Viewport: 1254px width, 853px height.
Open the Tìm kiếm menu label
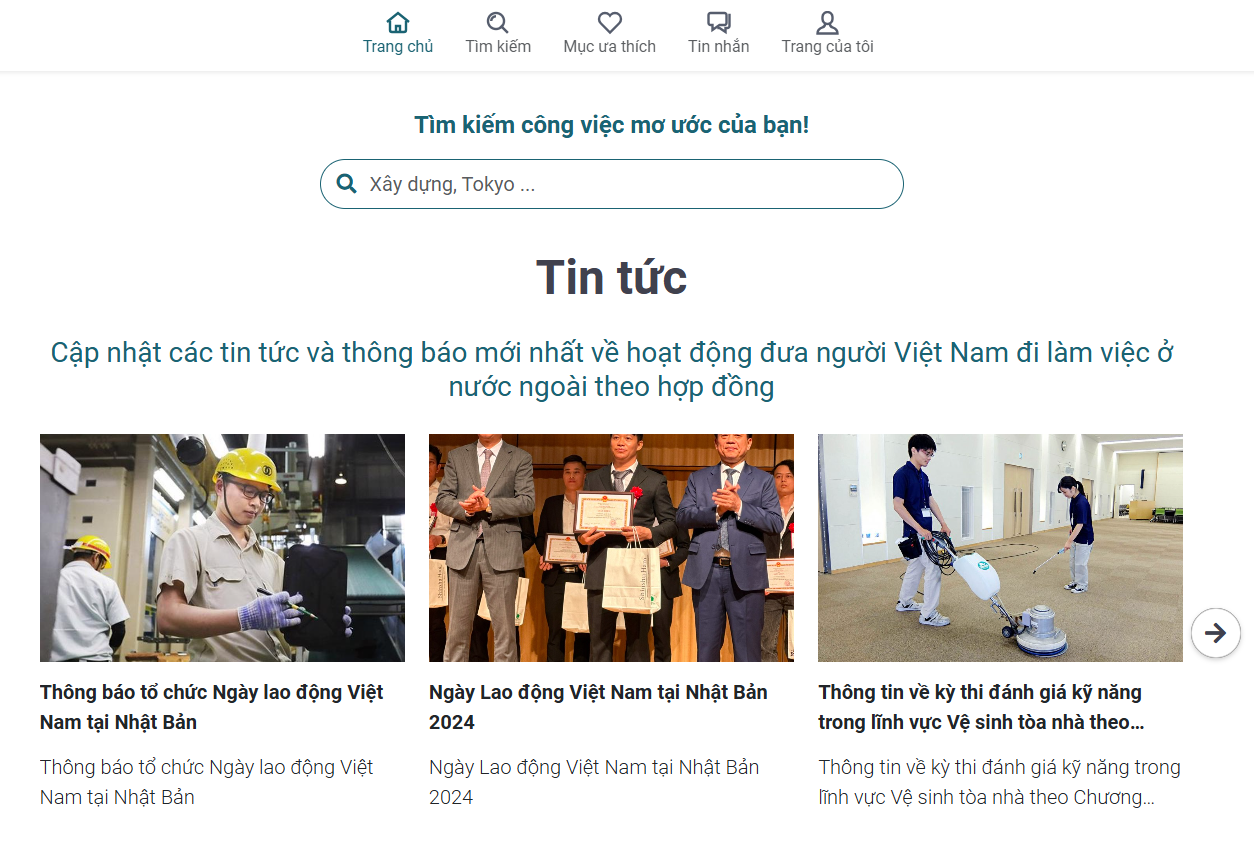click(498, 46)
